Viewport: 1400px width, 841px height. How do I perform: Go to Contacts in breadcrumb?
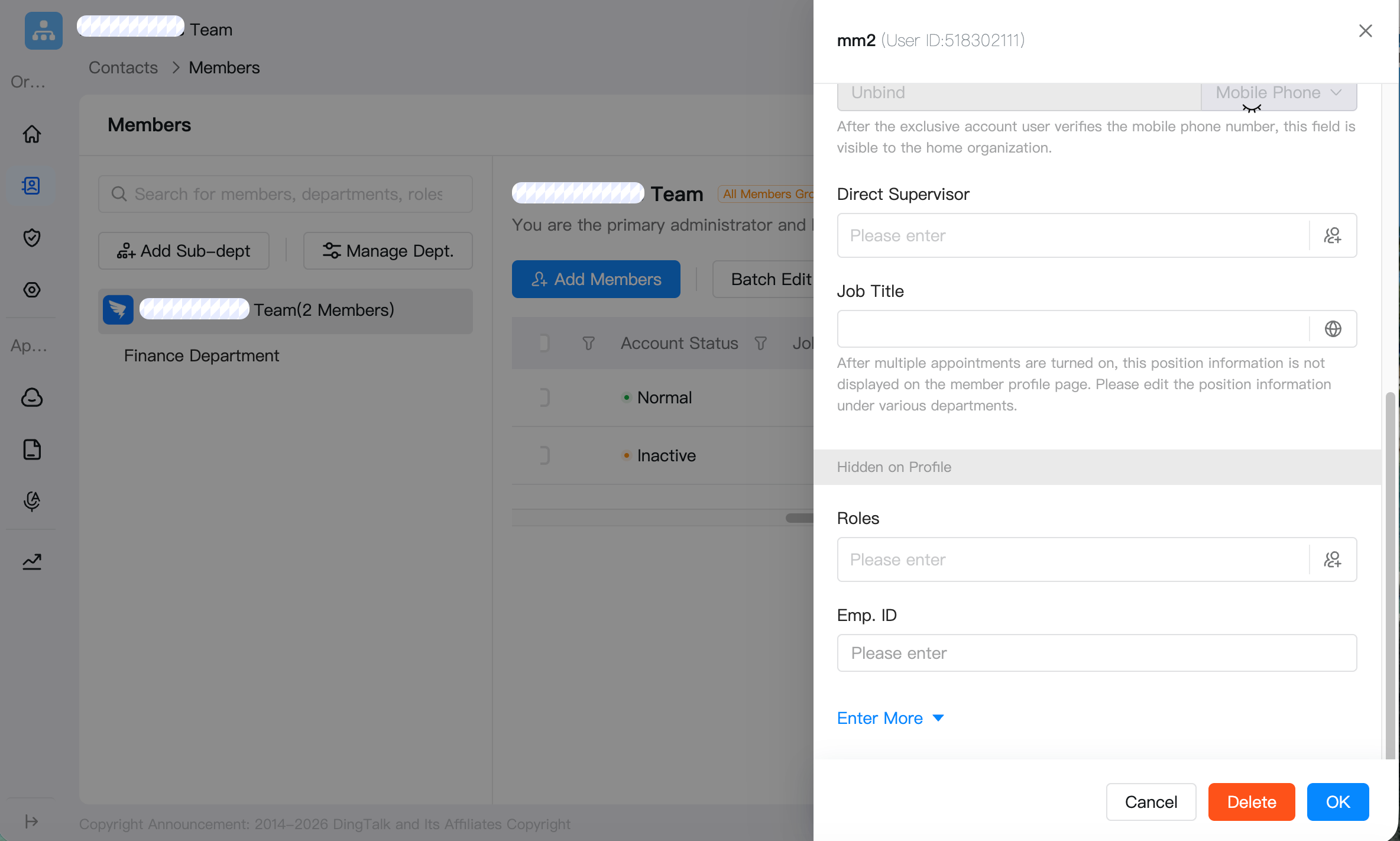click(123, 67)
